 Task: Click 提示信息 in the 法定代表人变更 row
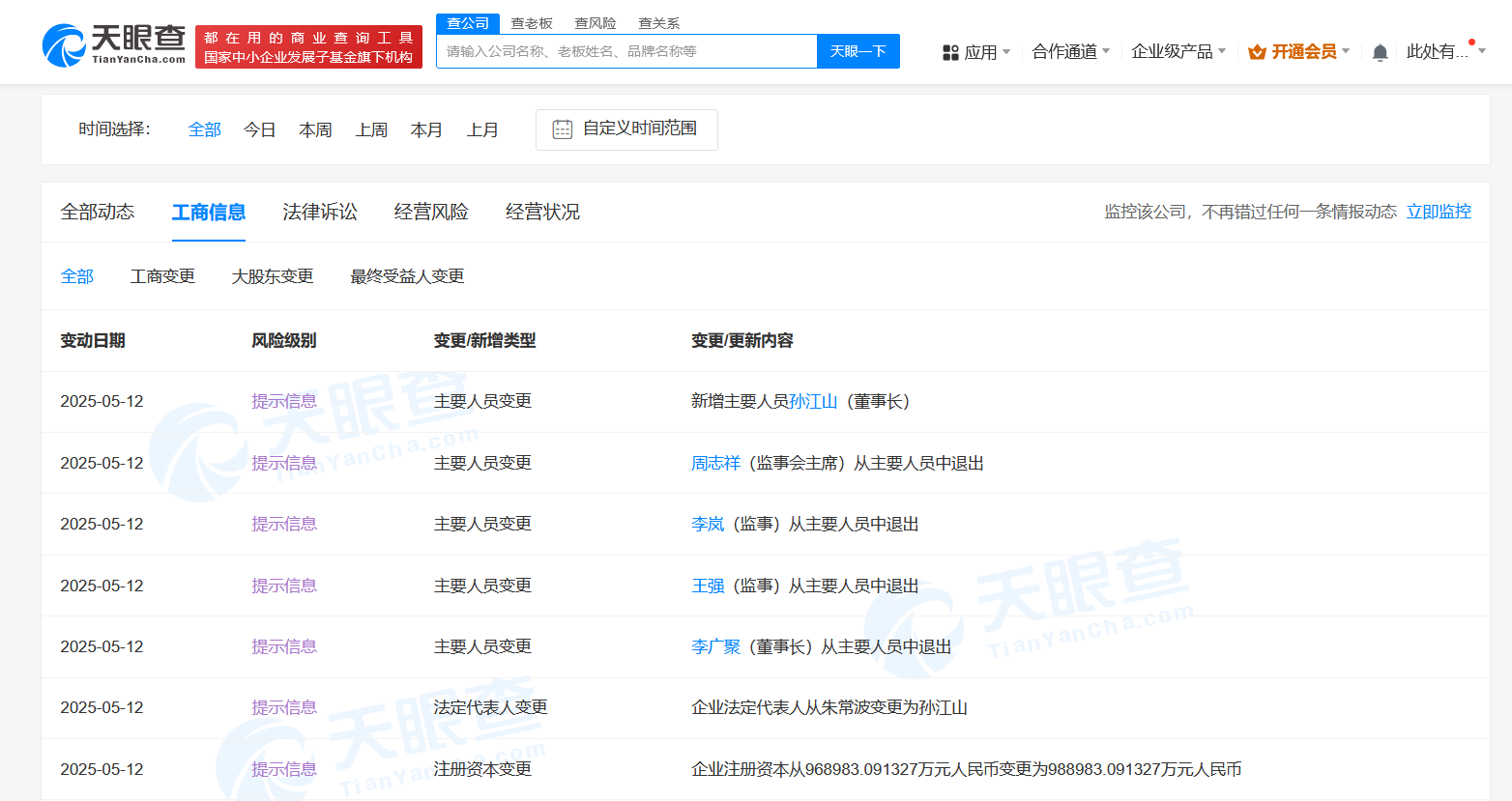pos(284,707)
